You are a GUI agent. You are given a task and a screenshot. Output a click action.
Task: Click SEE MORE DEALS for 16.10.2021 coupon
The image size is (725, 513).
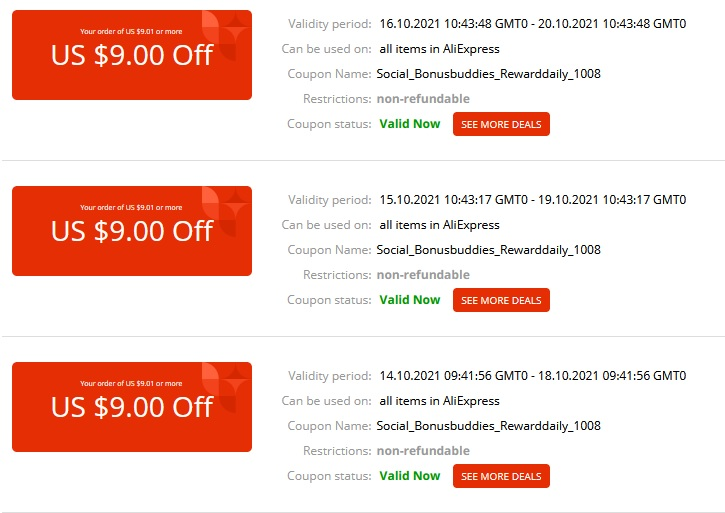pyautogui.click(x=501, y=124)
